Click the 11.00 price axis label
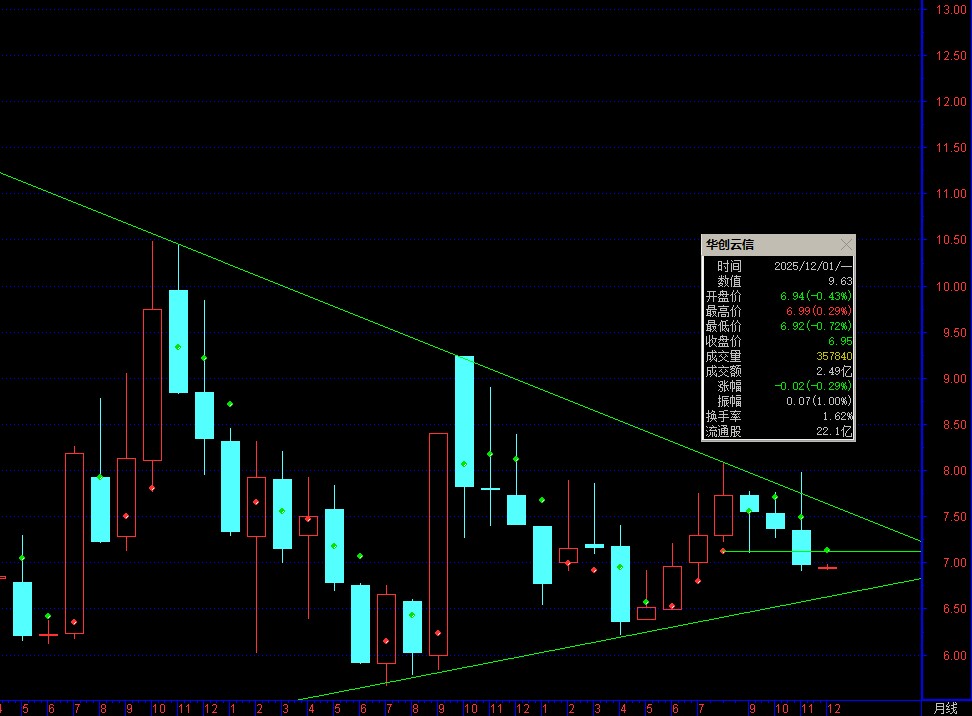This screenshot has width=972, height=716. point(951,193)
